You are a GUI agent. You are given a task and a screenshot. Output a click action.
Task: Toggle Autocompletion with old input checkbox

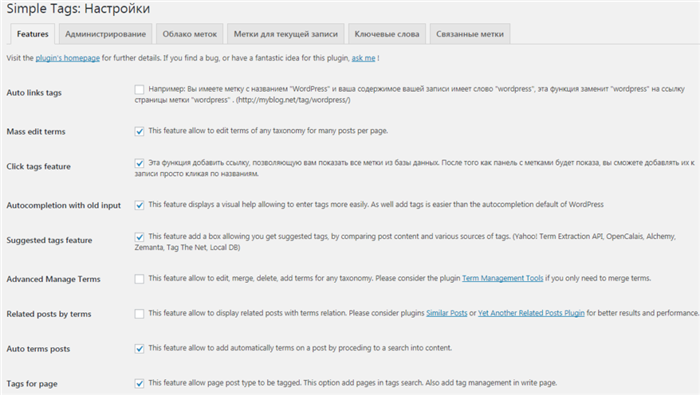click(139, 205)
